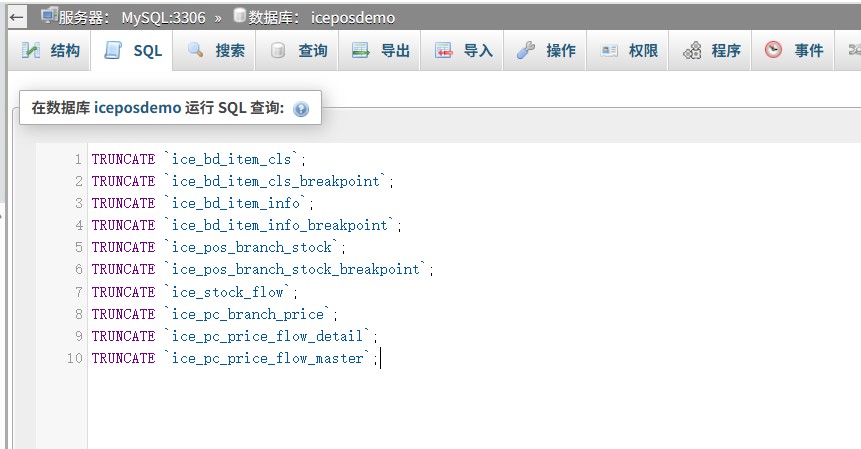
Task: Open the Routines (程序) tab
Action: [x=710, y=50]
